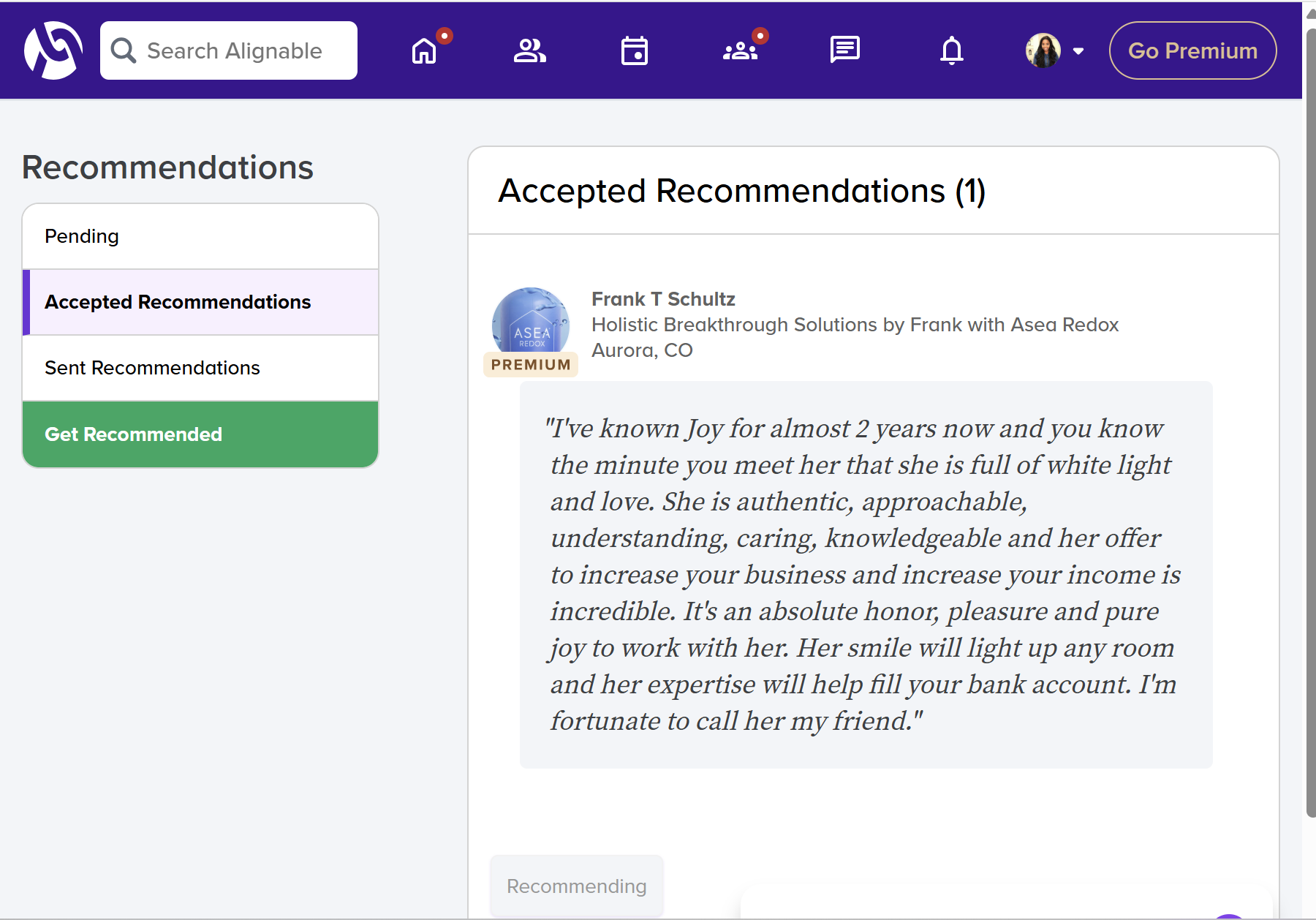Click the Recommending button
Screen dimensions: 1316x920
pos(577,886)
